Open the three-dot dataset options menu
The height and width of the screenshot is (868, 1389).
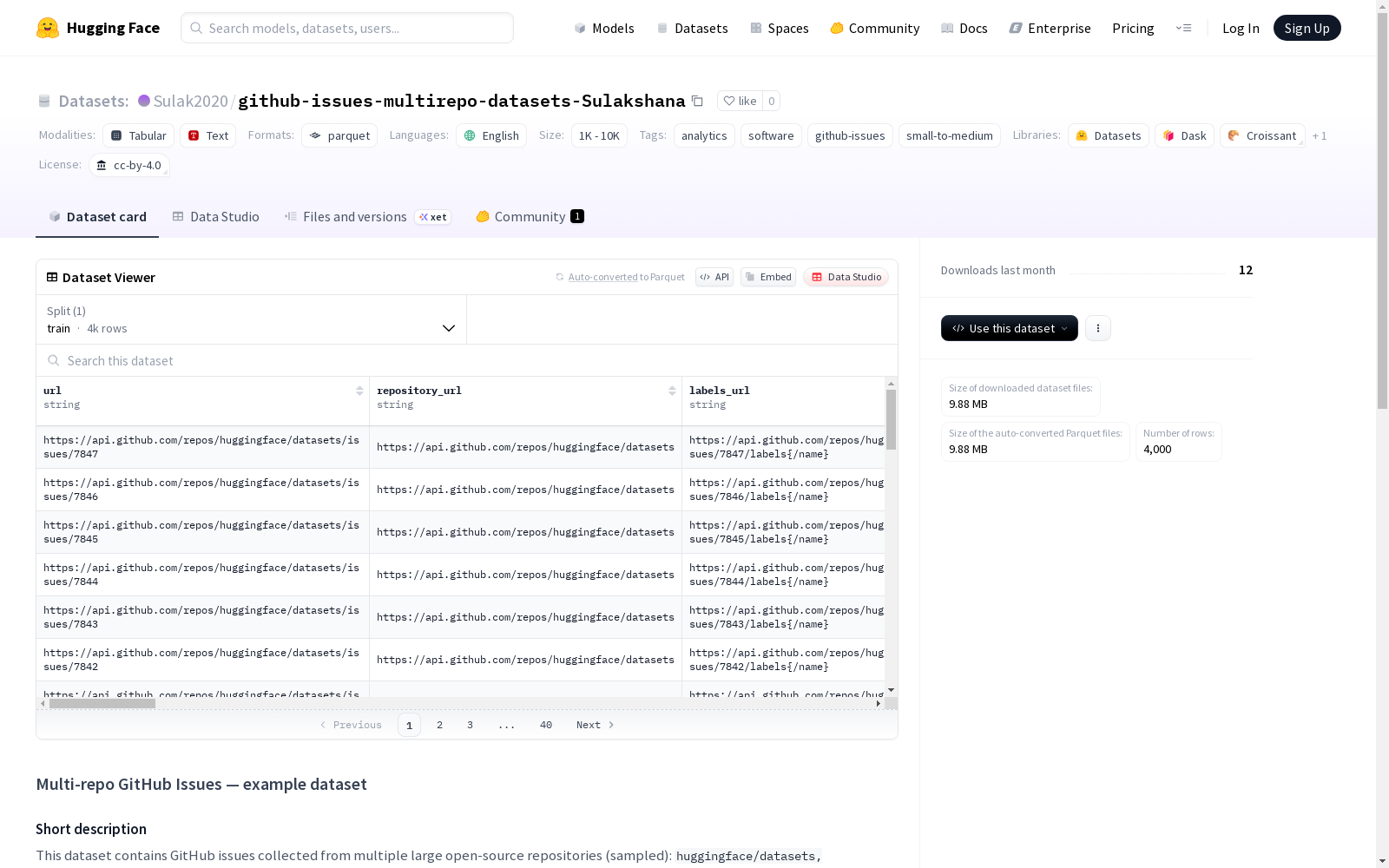click(1098, 328)
